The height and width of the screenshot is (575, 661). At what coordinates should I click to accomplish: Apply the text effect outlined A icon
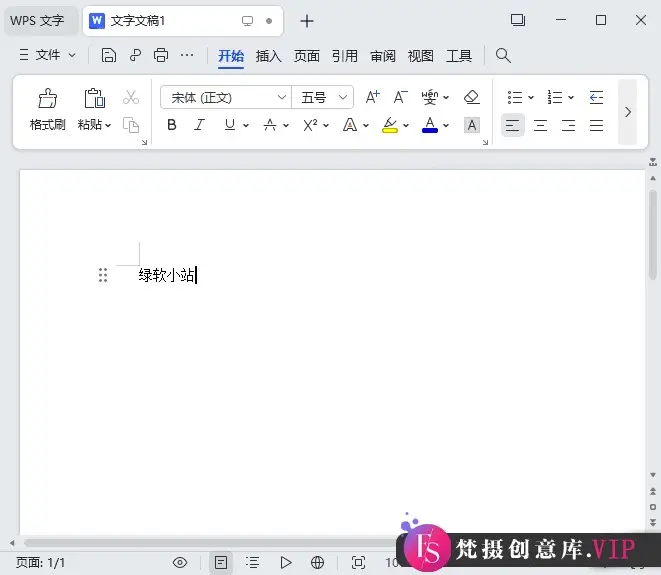click(350, 125)
